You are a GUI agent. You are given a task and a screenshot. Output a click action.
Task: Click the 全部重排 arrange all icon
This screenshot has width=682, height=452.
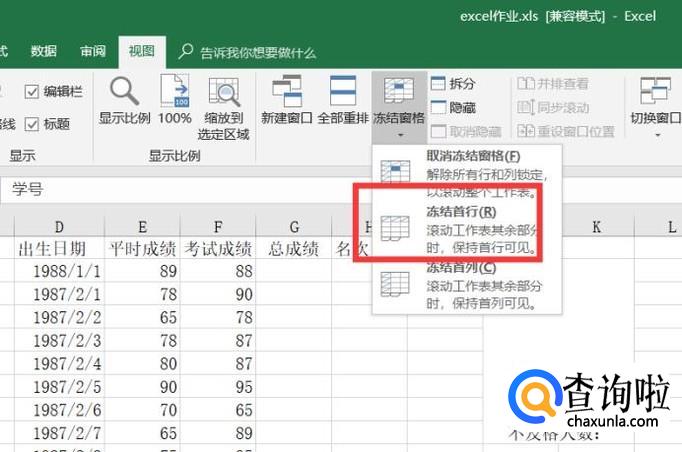tap(343, 92)
